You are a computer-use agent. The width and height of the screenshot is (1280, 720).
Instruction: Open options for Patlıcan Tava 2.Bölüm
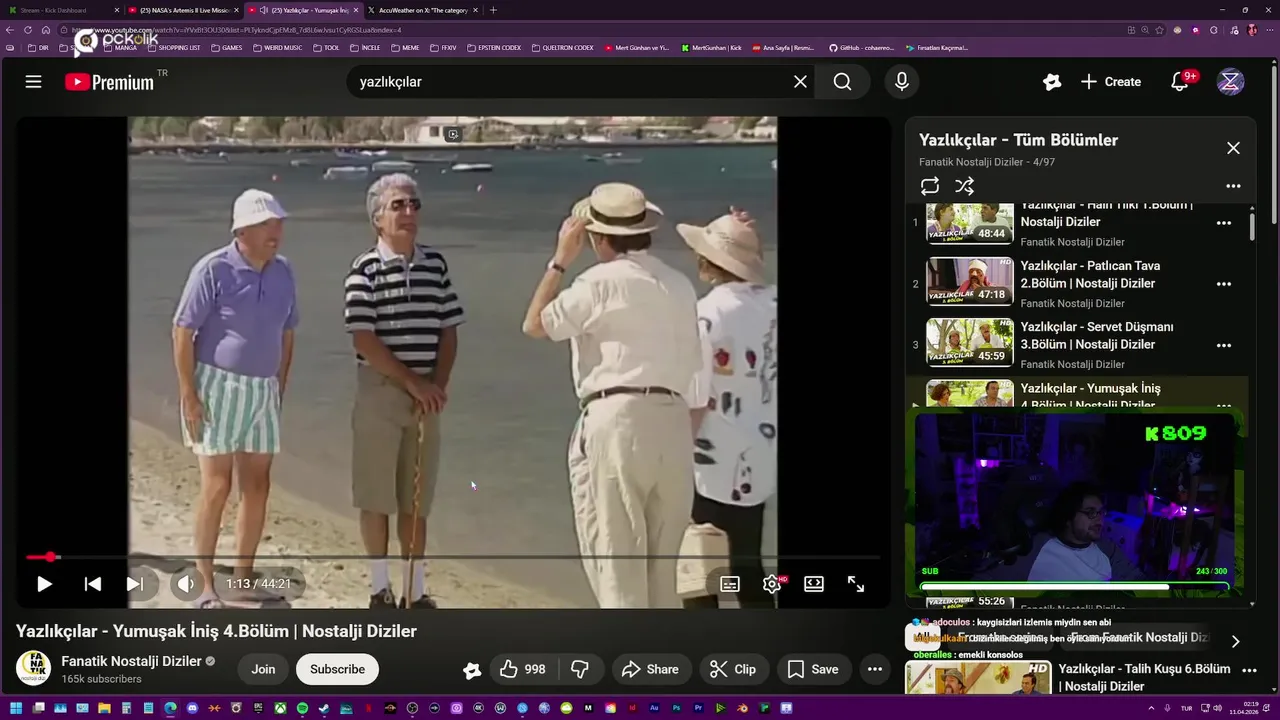point(1223,284)
